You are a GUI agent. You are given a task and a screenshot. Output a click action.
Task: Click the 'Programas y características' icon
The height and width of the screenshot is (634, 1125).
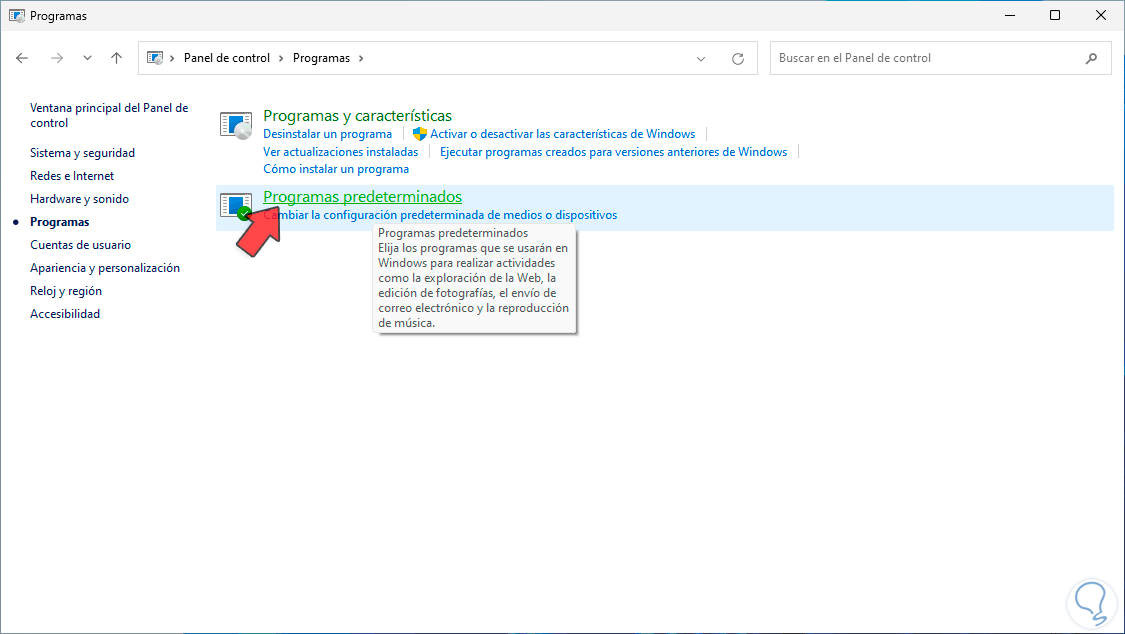[x=236, y=126]
